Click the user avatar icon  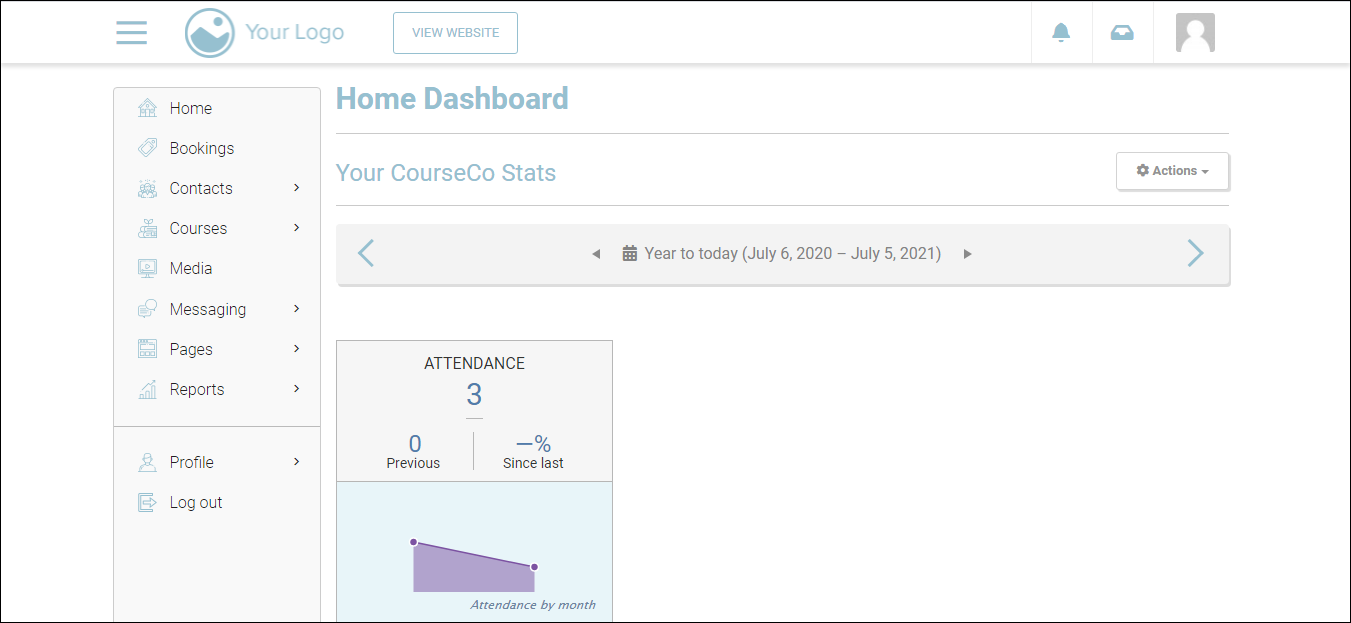click(x=1195, y=33)
